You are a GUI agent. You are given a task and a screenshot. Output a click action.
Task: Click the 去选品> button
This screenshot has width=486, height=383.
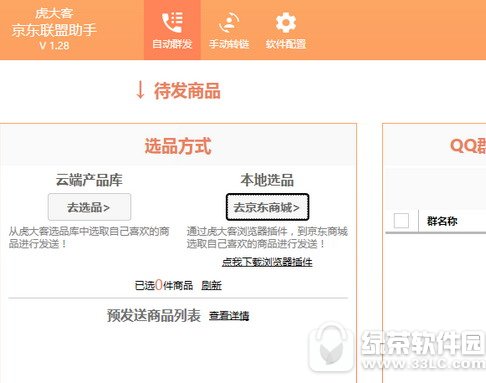point(89,207)
